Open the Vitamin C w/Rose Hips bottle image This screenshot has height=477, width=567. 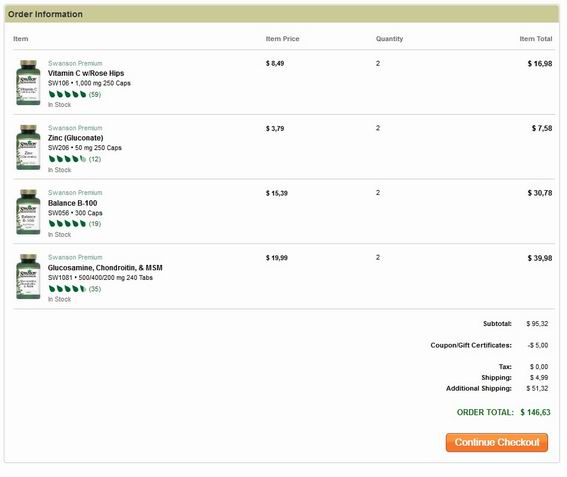click(x=28, y=83)
